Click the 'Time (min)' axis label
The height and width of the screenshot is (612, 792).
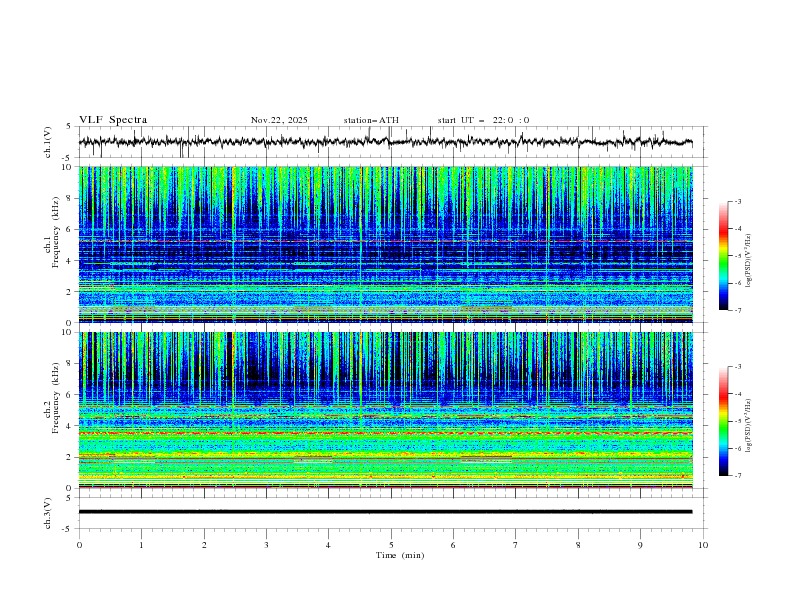pyautogui.click(x=400, y=555)
